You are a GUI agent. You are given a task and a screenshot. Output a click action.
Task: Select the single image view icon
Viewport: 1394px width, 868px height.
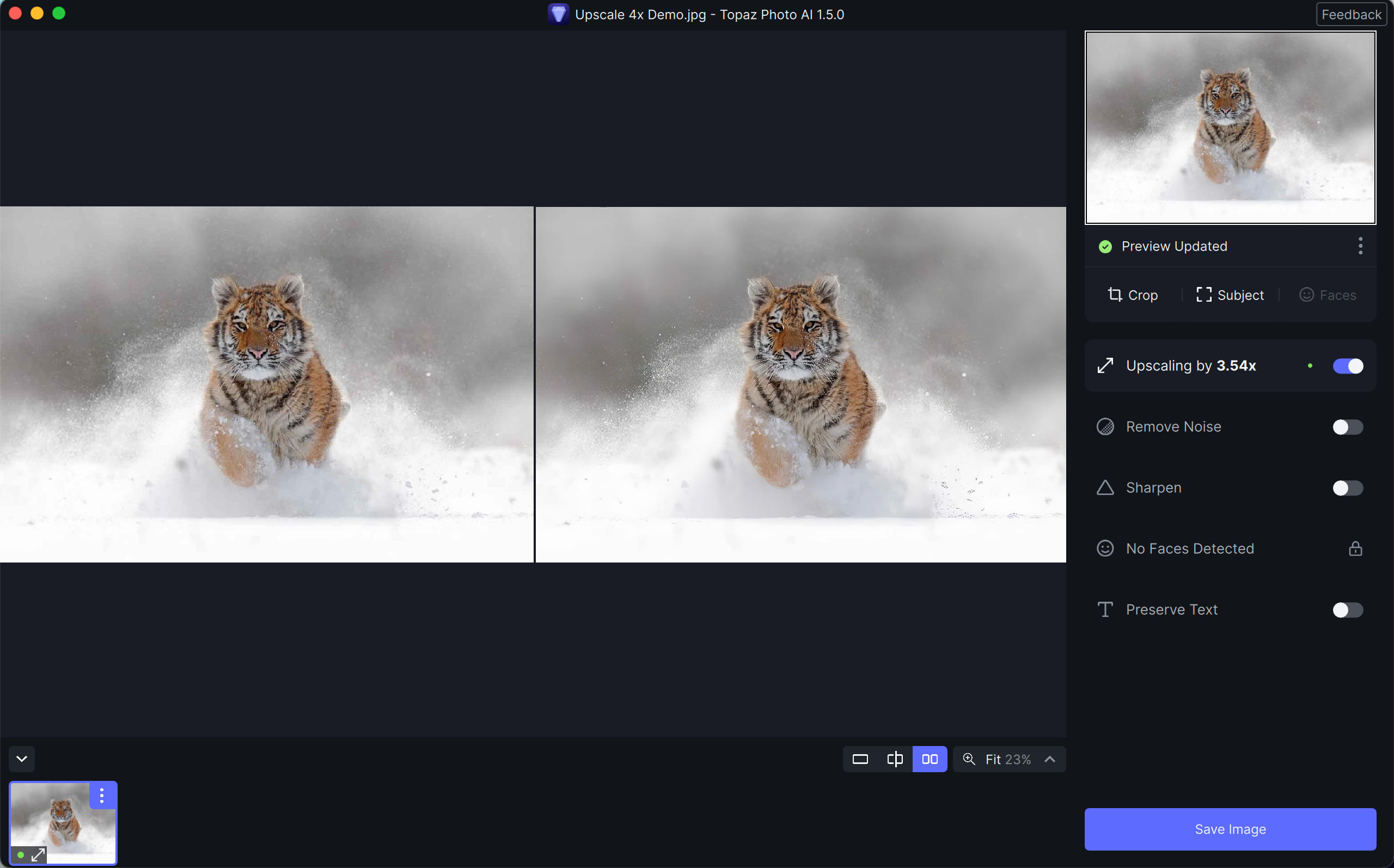click(x=860, y=759)
